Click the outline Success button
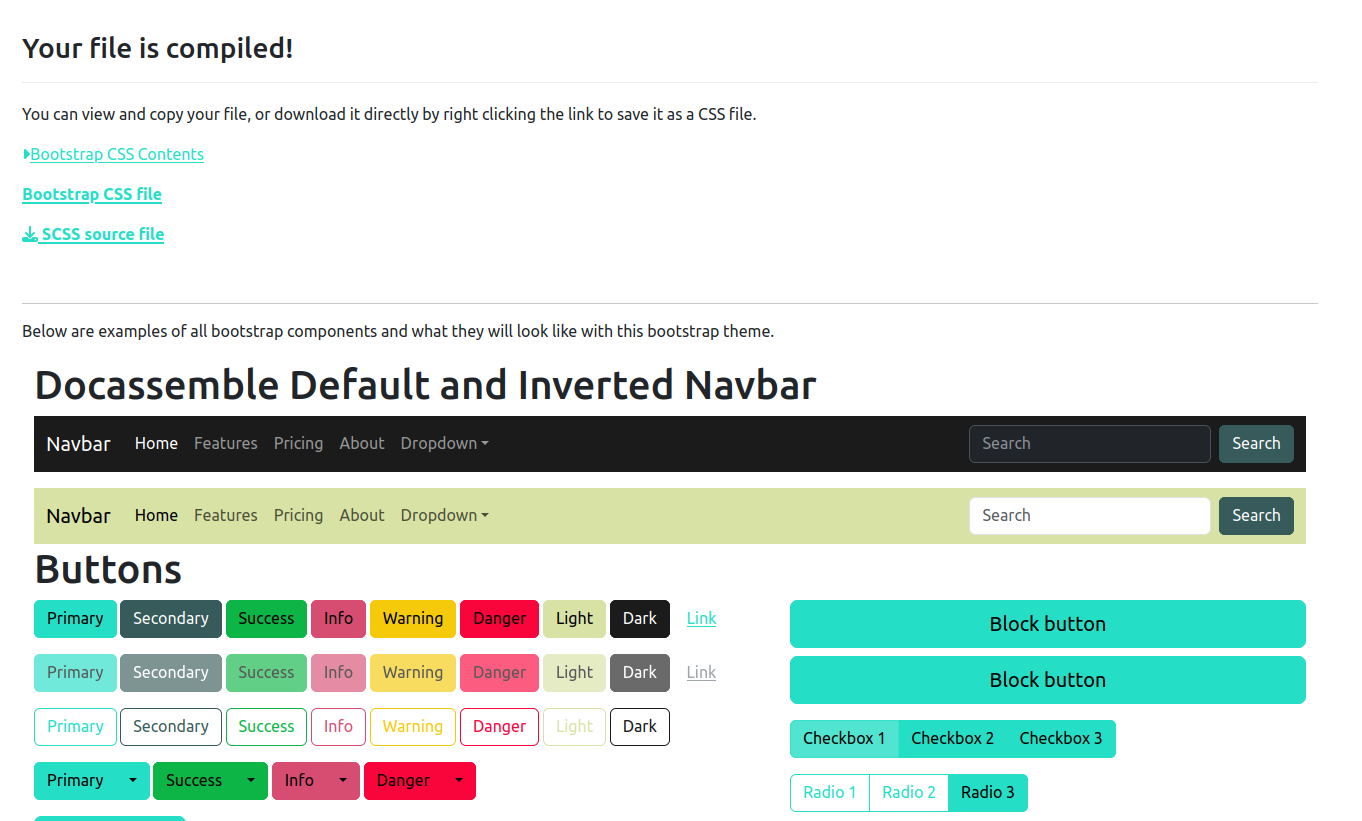 point(266,727)
